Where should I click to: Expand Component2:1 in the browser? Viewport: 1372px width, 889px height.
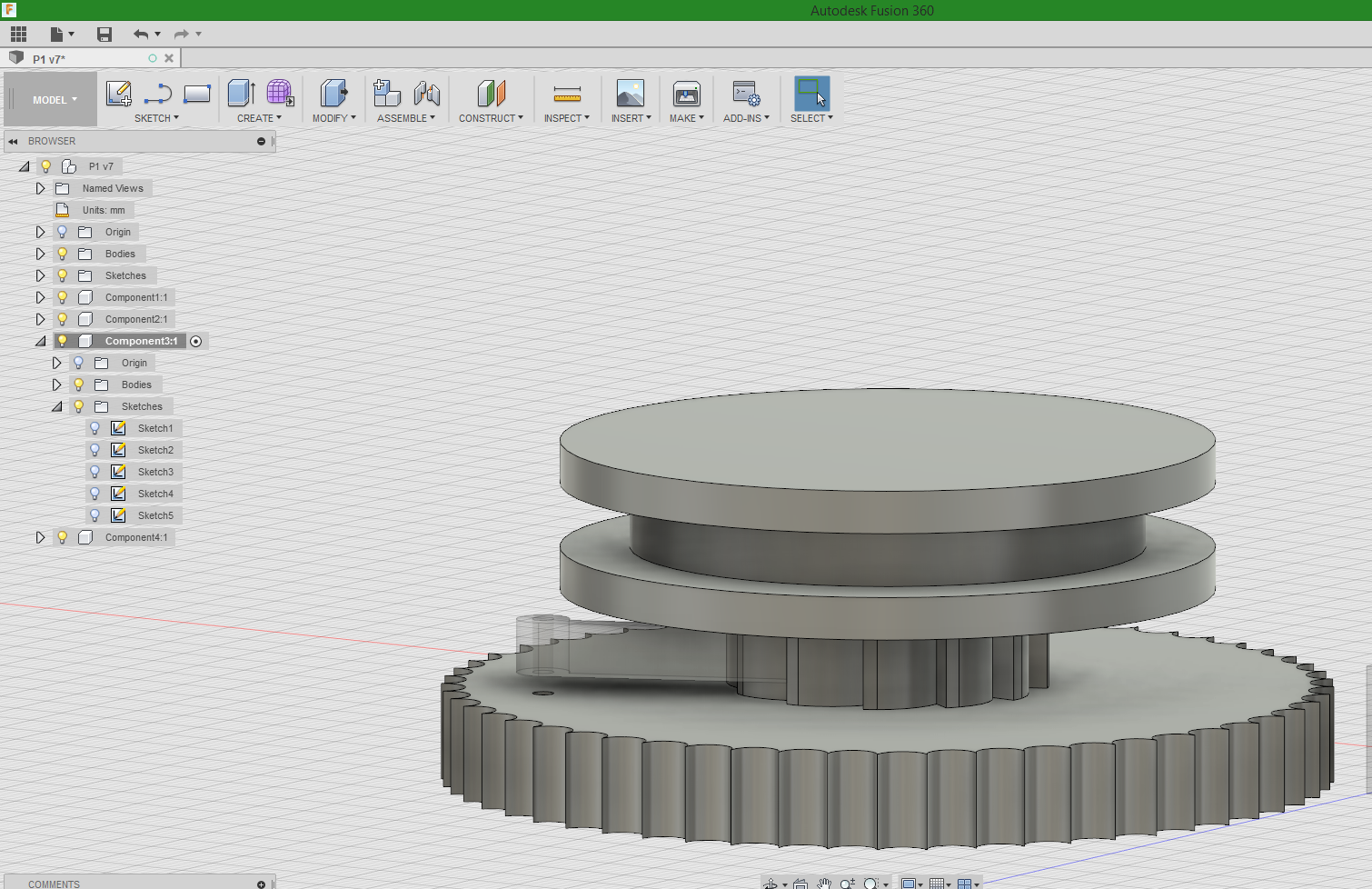pos(40,319)
